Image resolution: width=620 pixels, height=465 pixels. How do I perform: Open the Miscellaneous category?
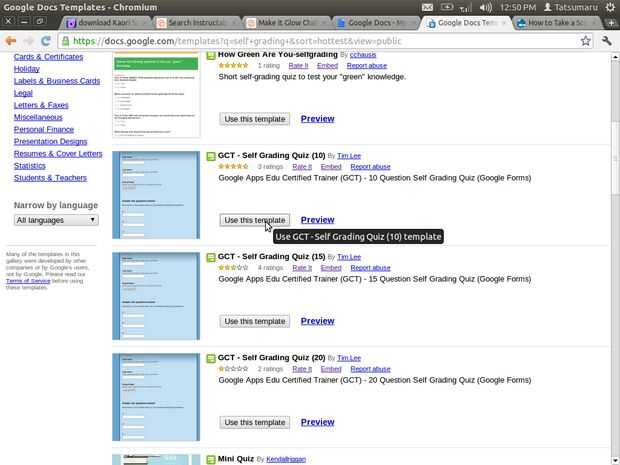38,117
